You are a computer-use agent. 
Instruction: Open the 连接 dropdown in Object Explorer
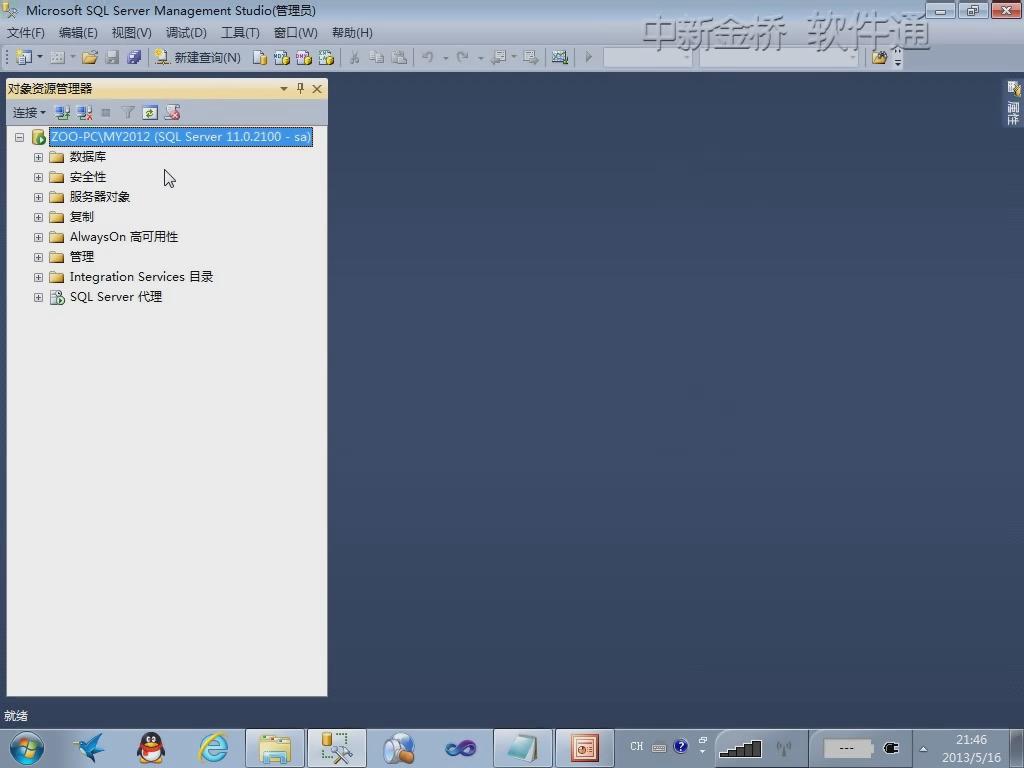29,113
